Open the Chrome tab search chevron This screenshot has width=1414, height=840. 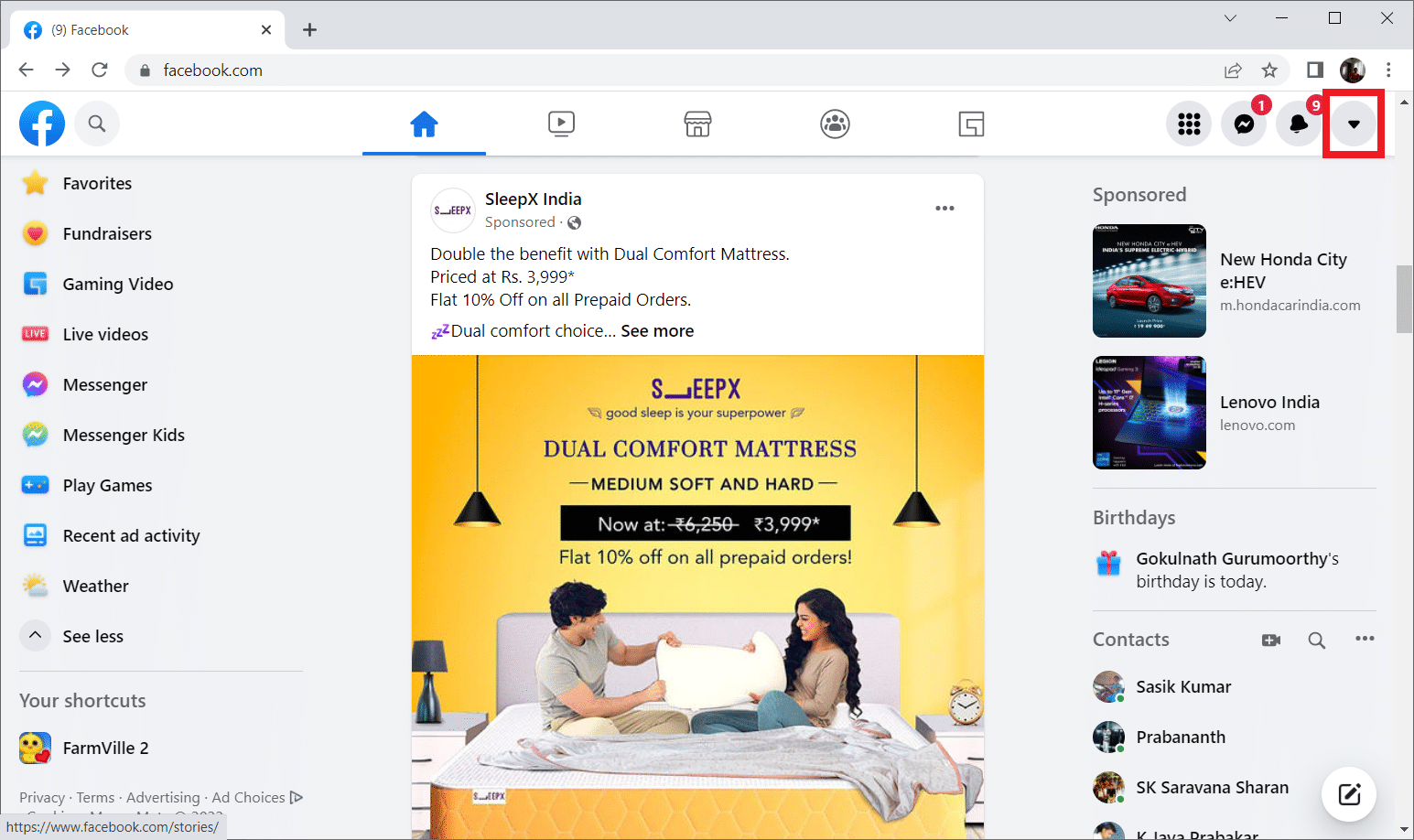tap(1230, 17)
